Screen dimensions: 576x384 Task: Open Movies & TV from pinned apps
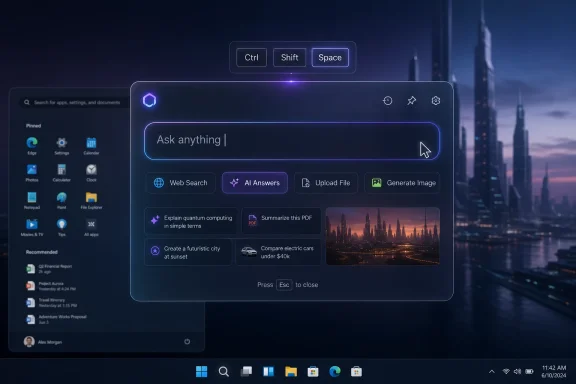tap(32, 227)
